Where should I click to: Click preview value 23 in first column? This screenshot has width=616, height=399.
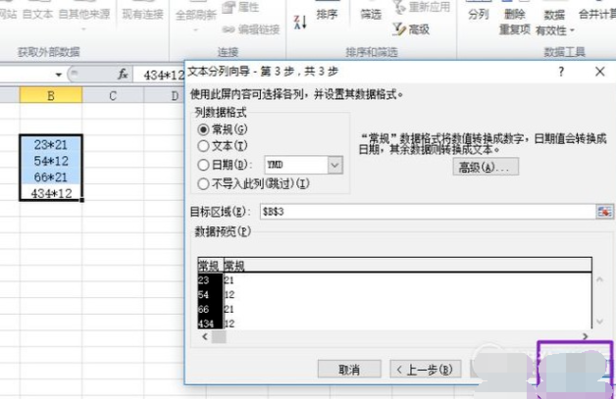(x=204, y=280)
